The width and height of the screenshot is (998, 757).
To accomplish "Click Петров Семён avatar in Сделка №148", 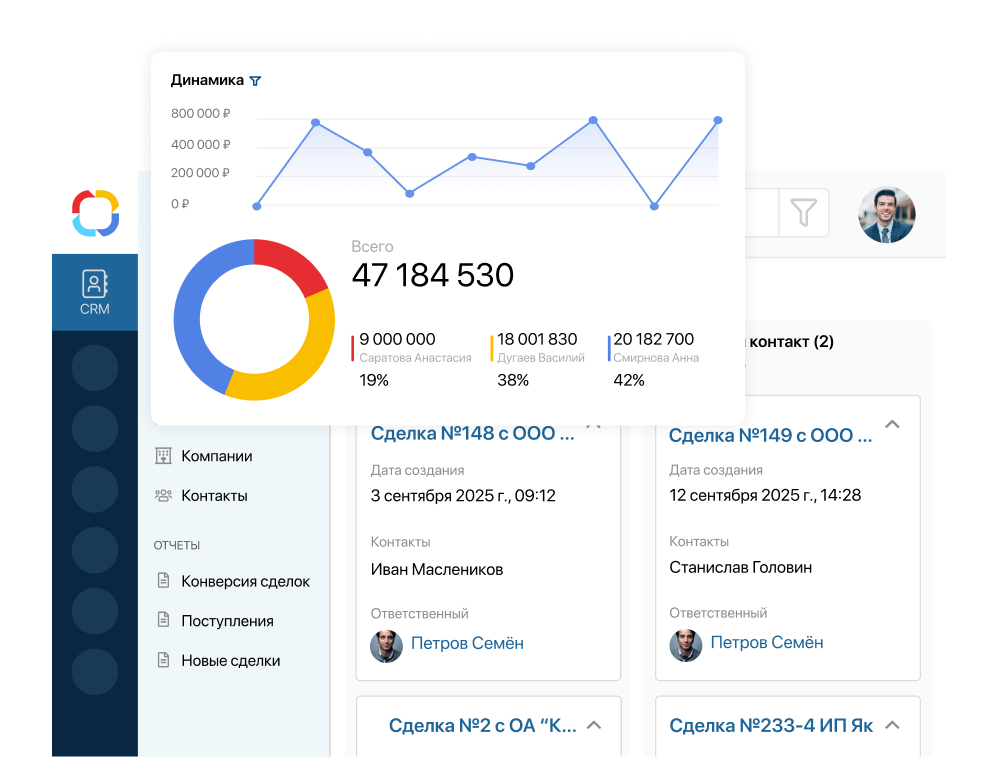I will point(386,645).
